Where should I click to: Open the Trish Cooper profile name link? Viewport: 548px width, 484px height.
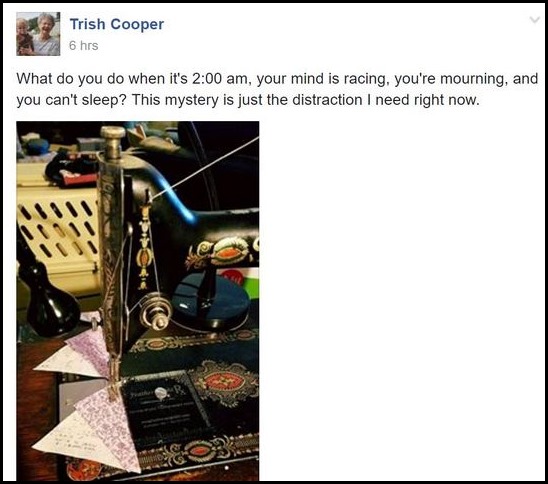pyautogui.click(x=117, y=24)
